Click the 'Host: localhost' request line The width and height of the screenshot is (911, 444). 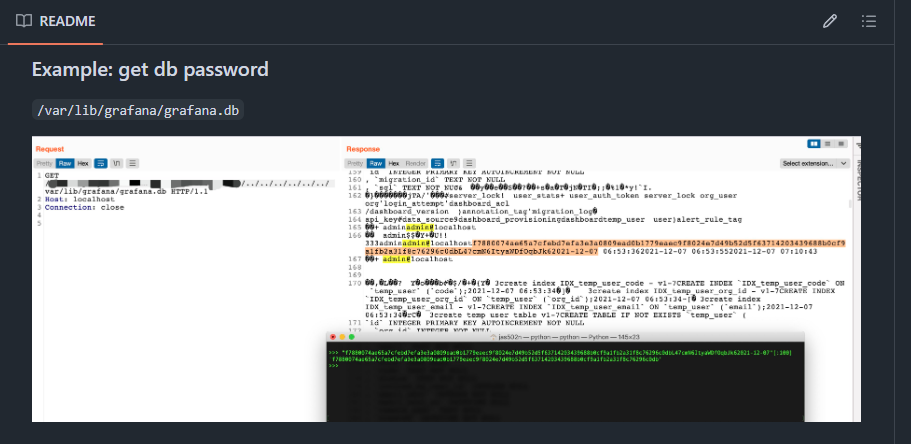[x=80, y=199]
